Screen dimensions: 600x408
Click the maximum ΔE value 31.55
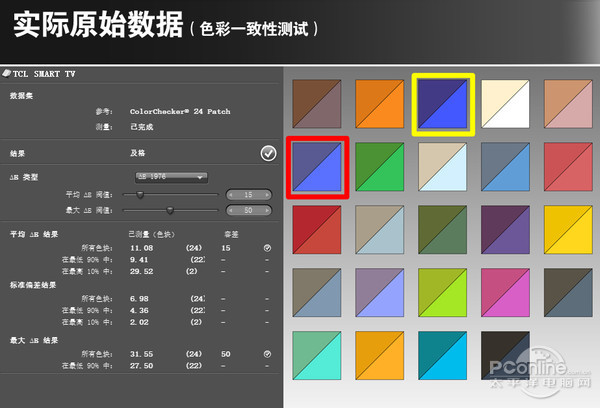coord(142,354)
